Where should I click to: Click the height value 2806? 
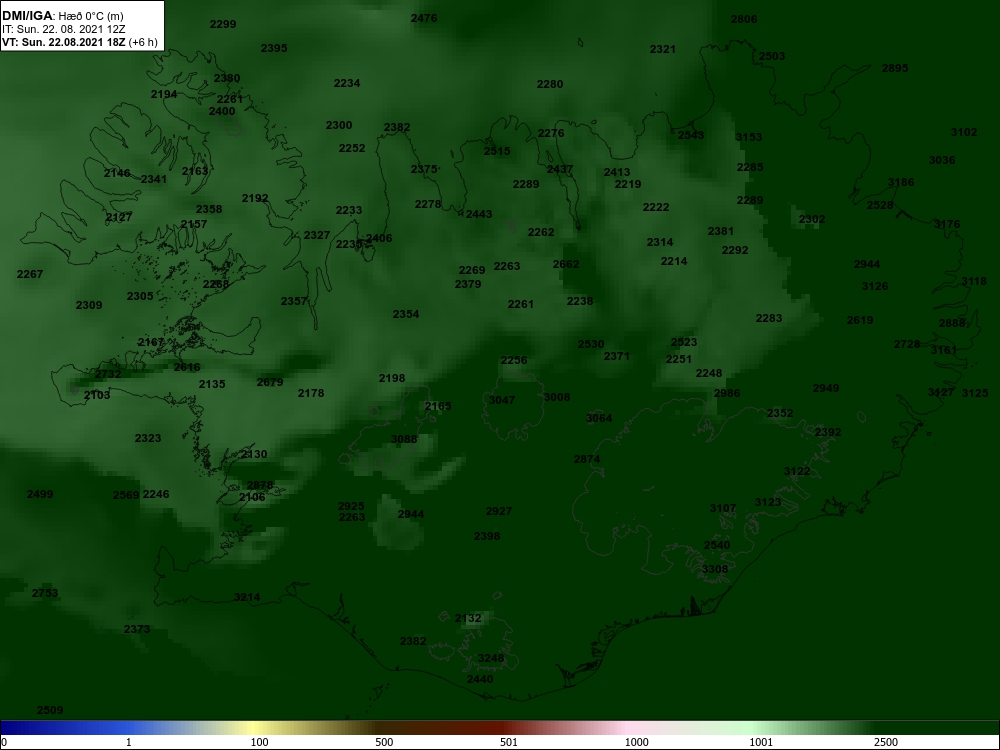coord(744,19)
